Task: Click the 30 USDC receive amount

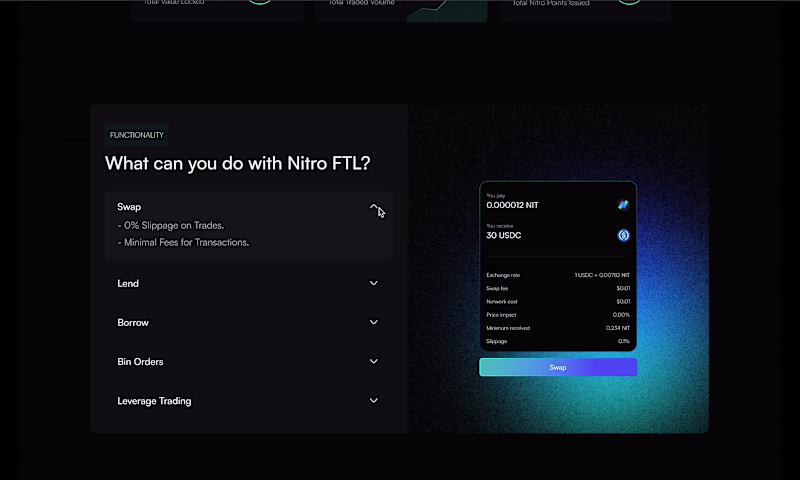Action: click(504, 236)
